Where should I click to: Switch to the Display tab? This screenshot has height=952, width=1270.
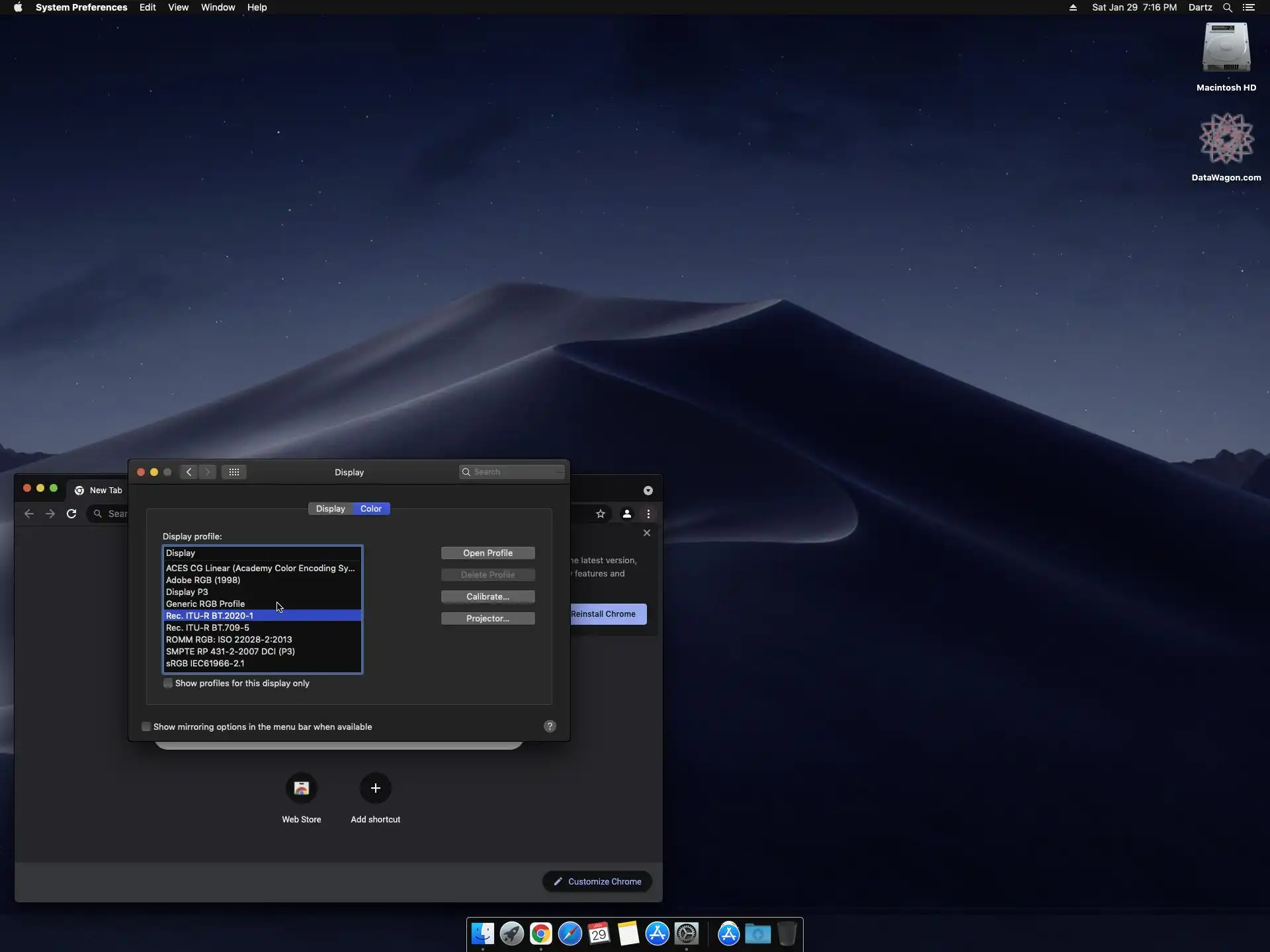point(330,508)
